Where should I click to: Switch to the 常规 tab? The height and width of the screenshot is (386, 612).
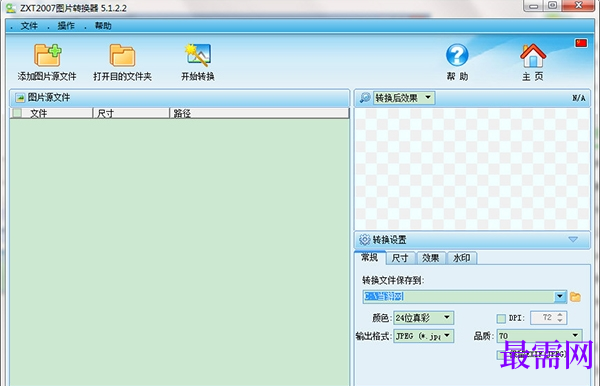pyautogui.click(x=370, y=257)
